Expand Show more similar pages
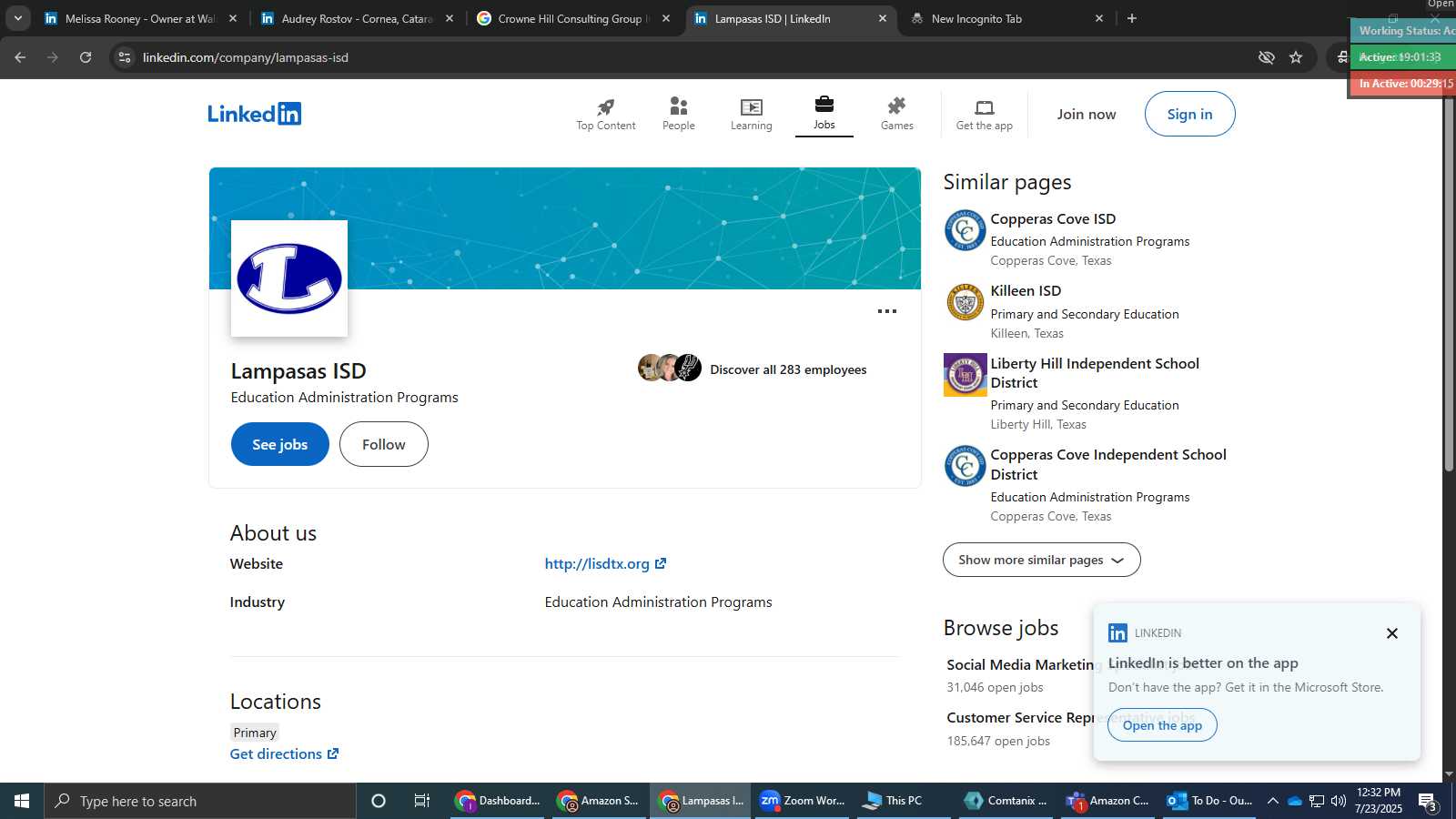Image resolution: width=1456 pixels, height=819 pixels. click(1041, 560)
